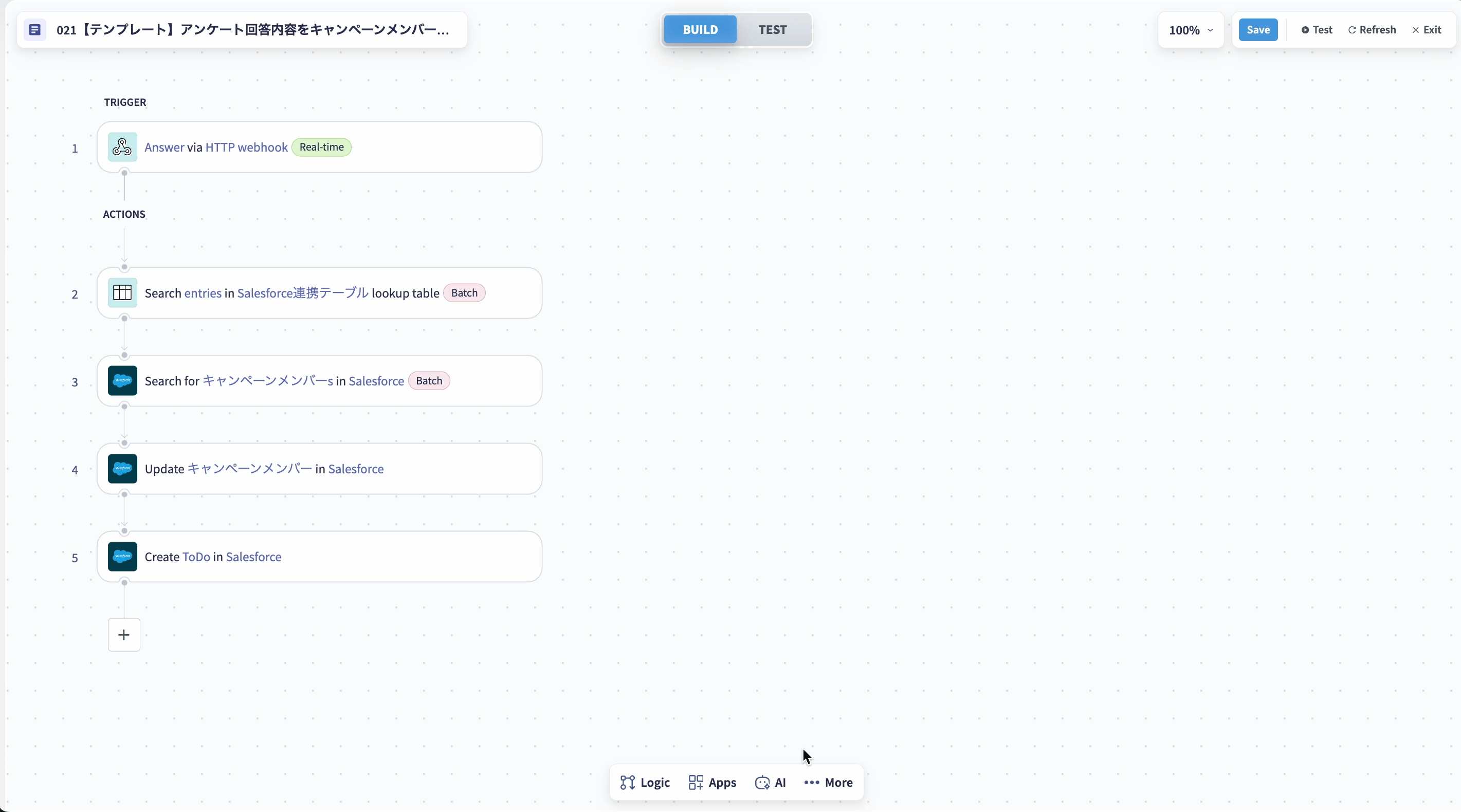Select the step number 2 label
The image size is (1461, 812).
coord(75,294)
